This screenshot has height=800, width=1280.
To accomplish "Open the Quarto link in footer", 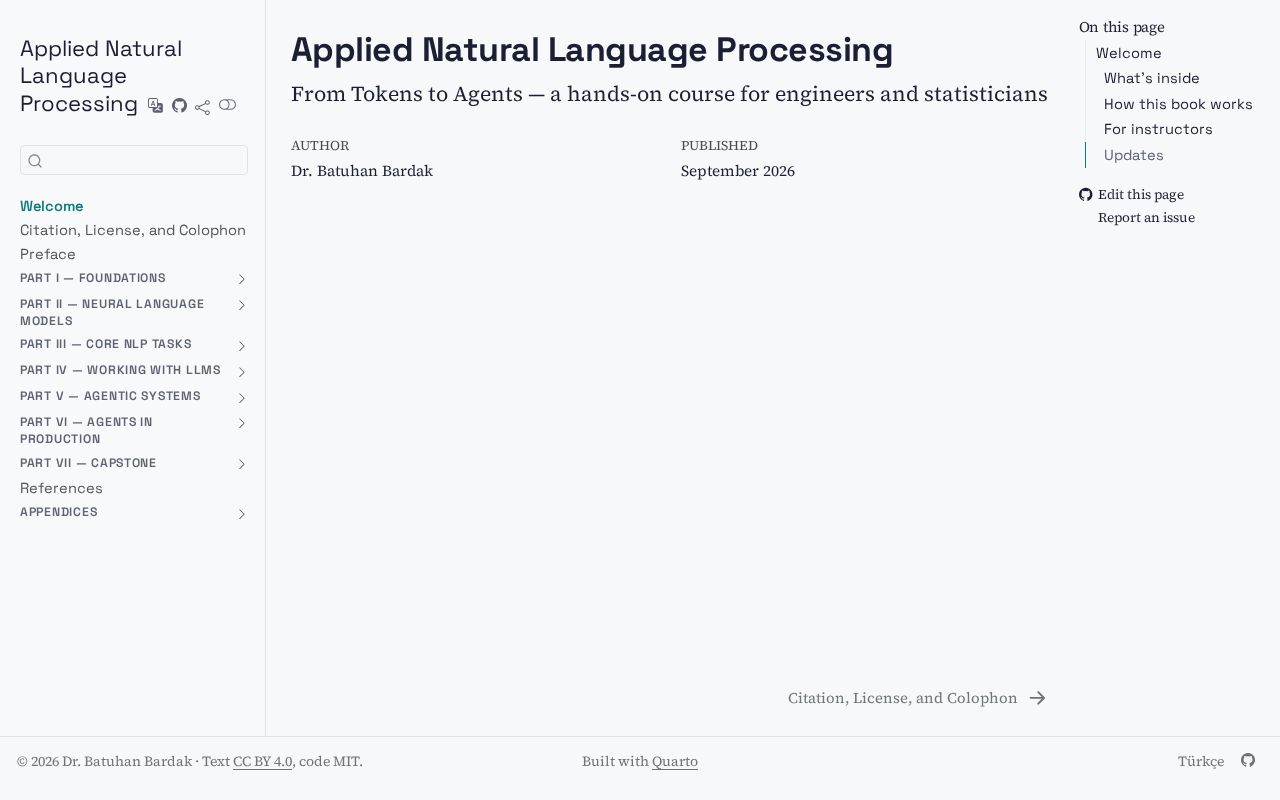I will [675, 761].
